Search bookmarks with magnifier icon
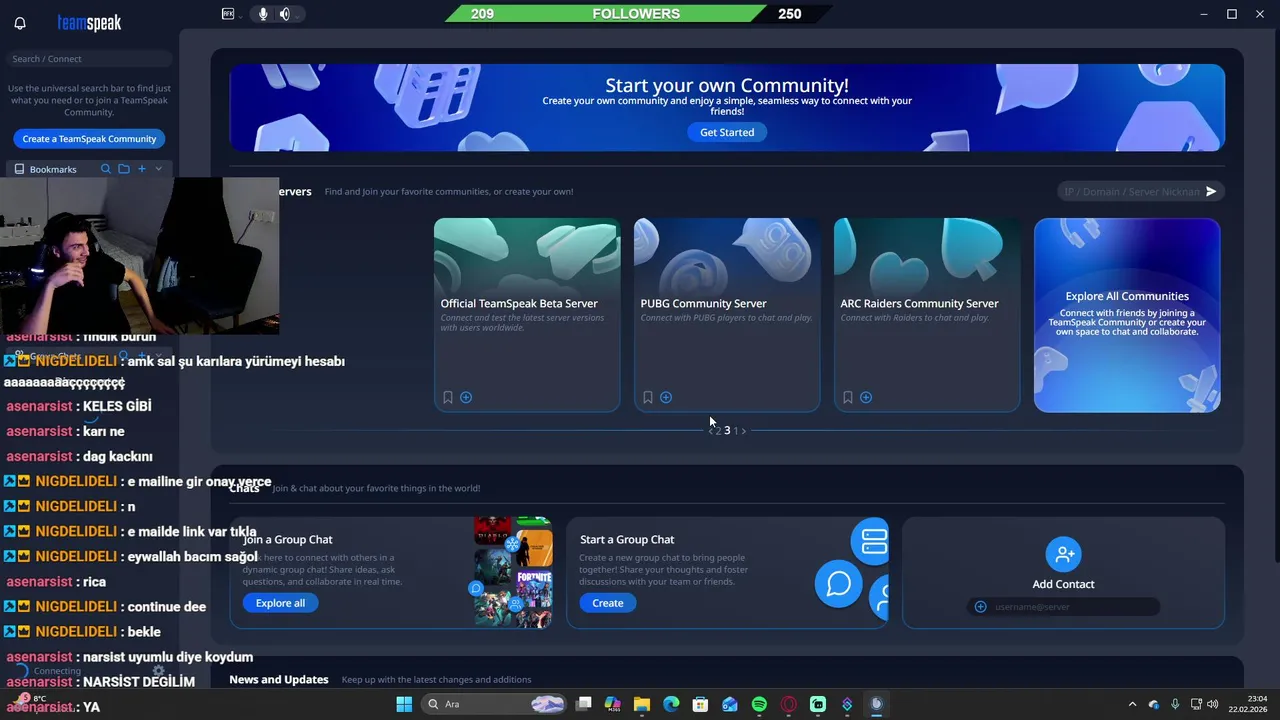This screenshot has width=1280, height=720. point(105,169)
